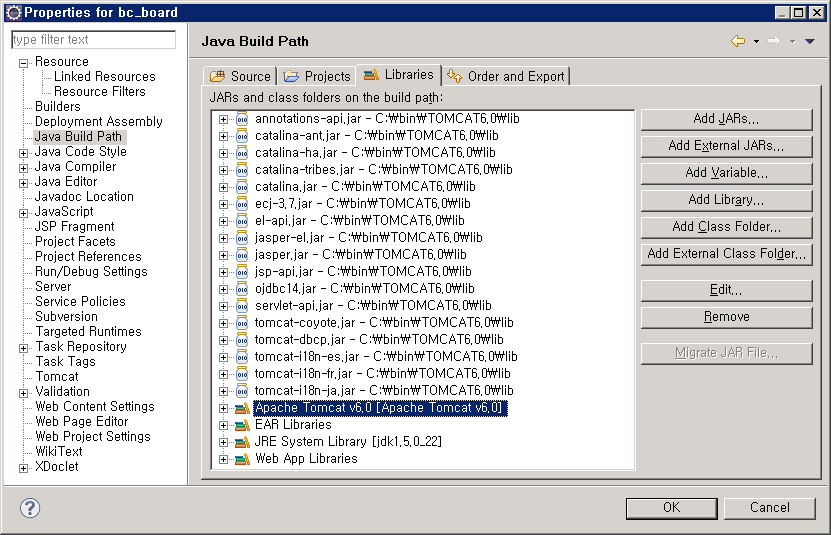The width and height of the screenshot is (831, 535).
Task: Expand the Apache Tomcat v6.0 library node
Action: pyautogui.click(x=224, y=408)
